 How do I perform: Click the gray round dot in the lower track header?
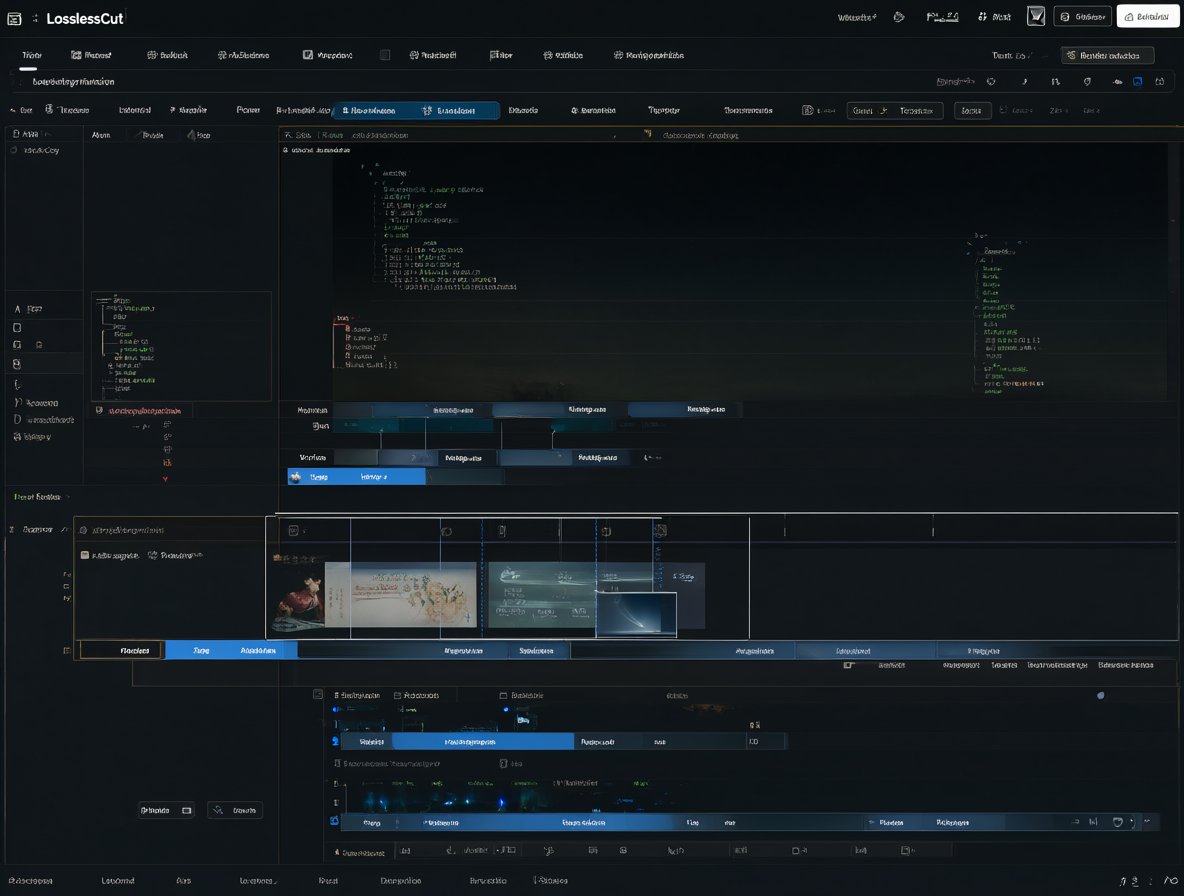click(1100, 695)
